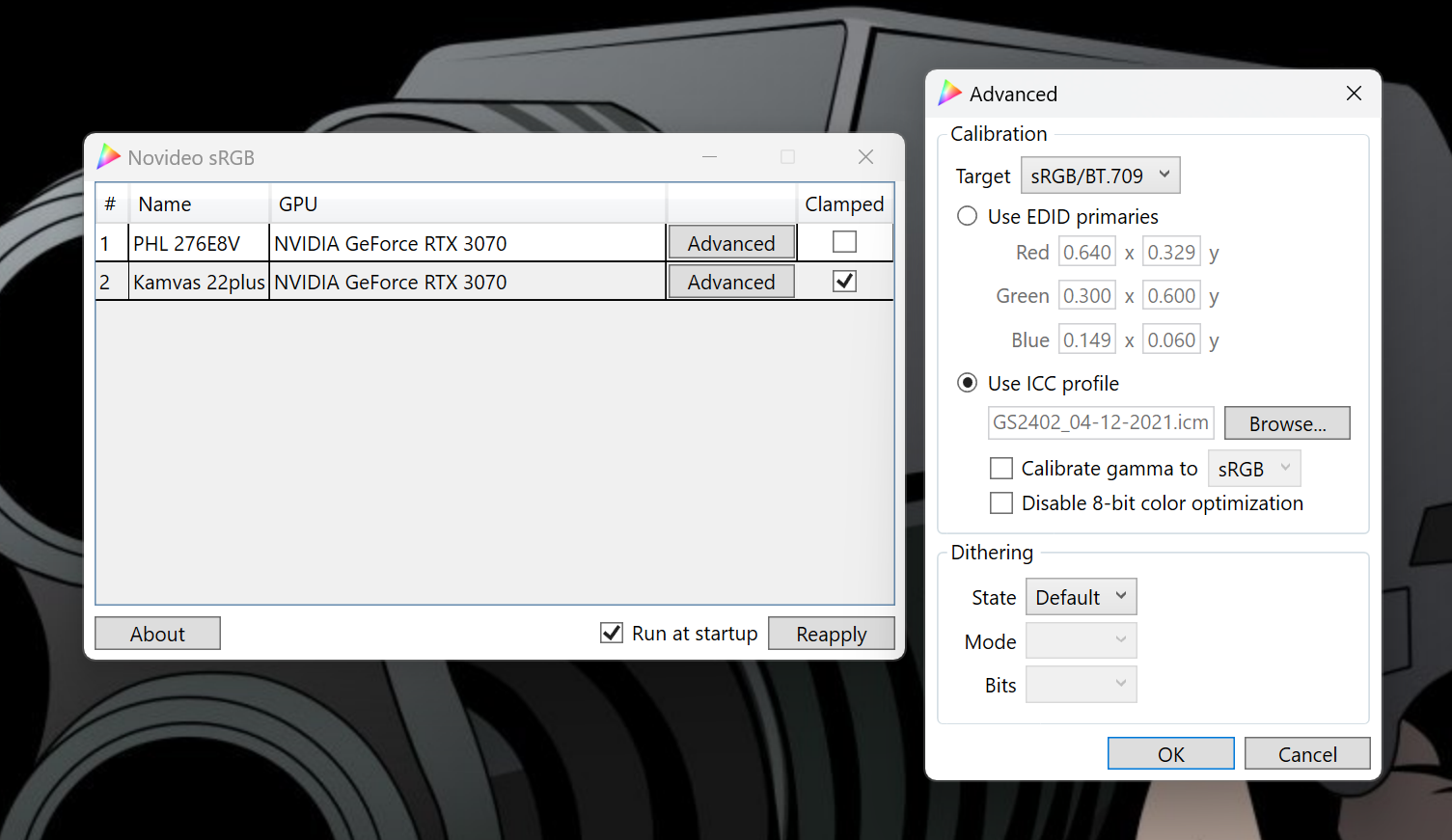Select the Kamvas 22plus monitor name

tap(199, 282)
